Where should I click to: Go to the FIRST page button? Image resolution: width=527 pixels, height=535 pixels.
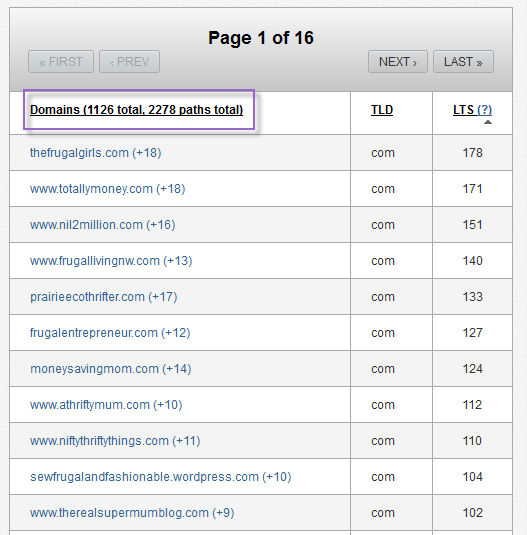[61, 62]
